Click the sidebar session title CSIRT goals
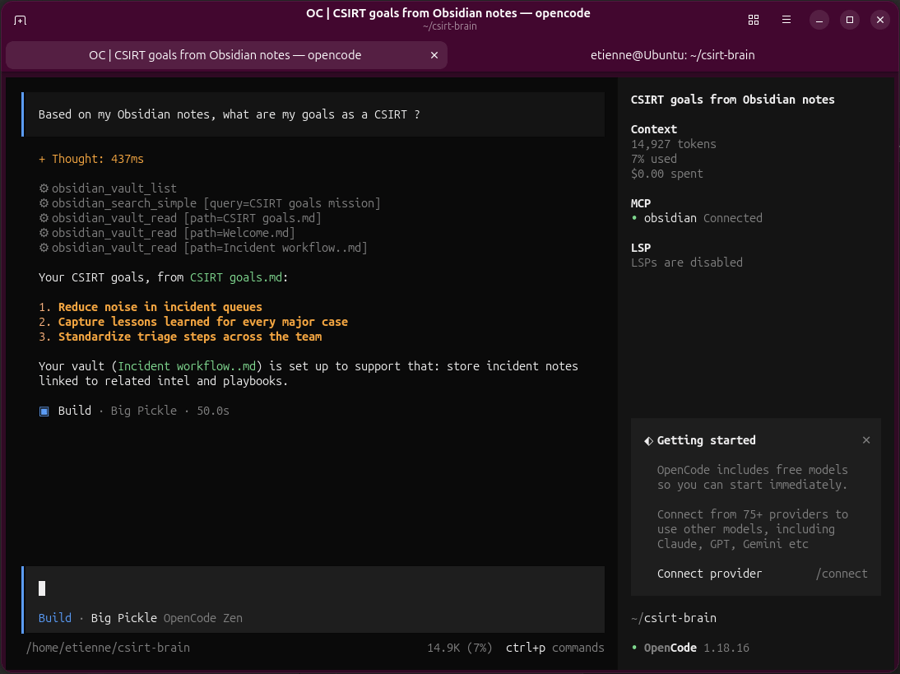The width and height of the screenshot is (900, 674). (732, 100)
